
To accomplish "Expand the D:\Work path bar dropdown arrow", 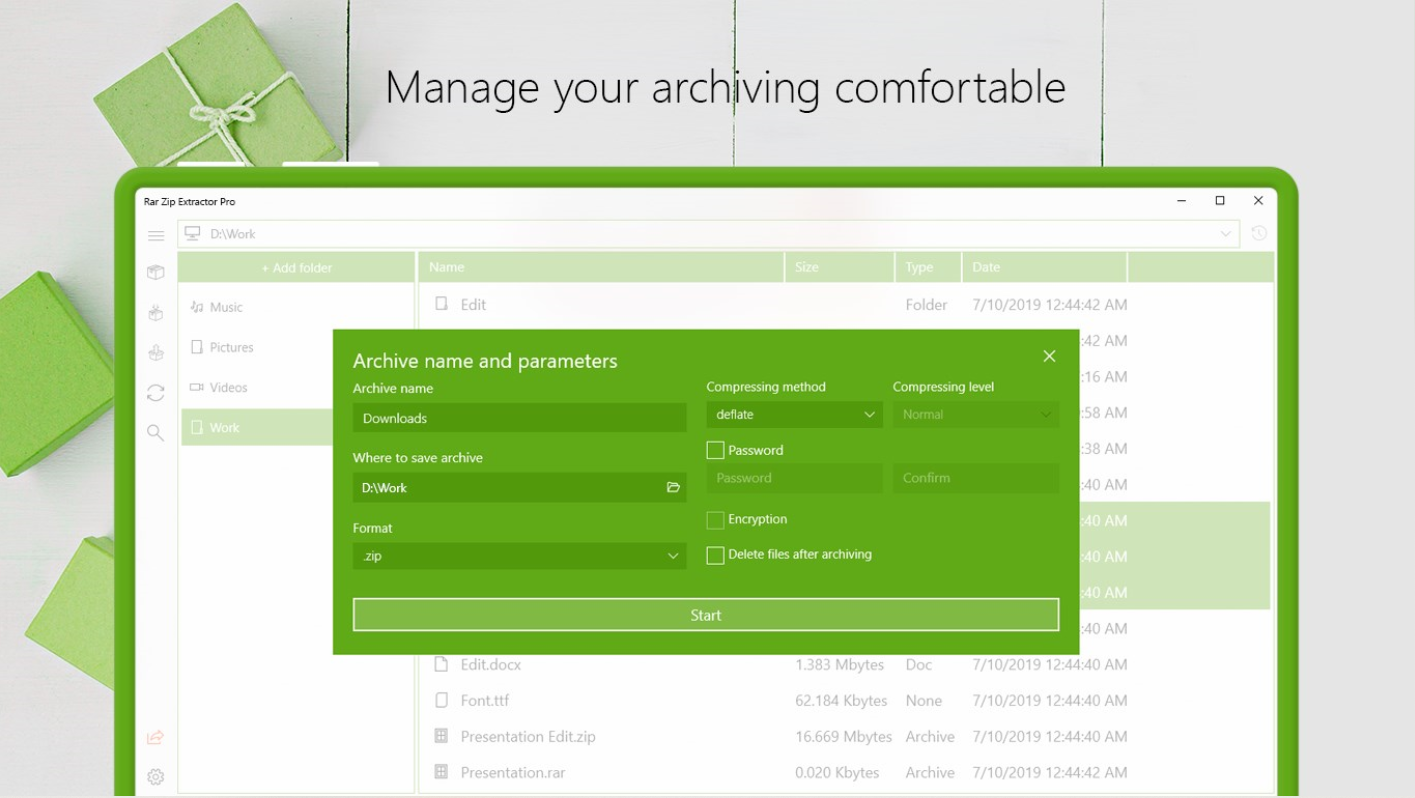I will [x=1226, y=234].
